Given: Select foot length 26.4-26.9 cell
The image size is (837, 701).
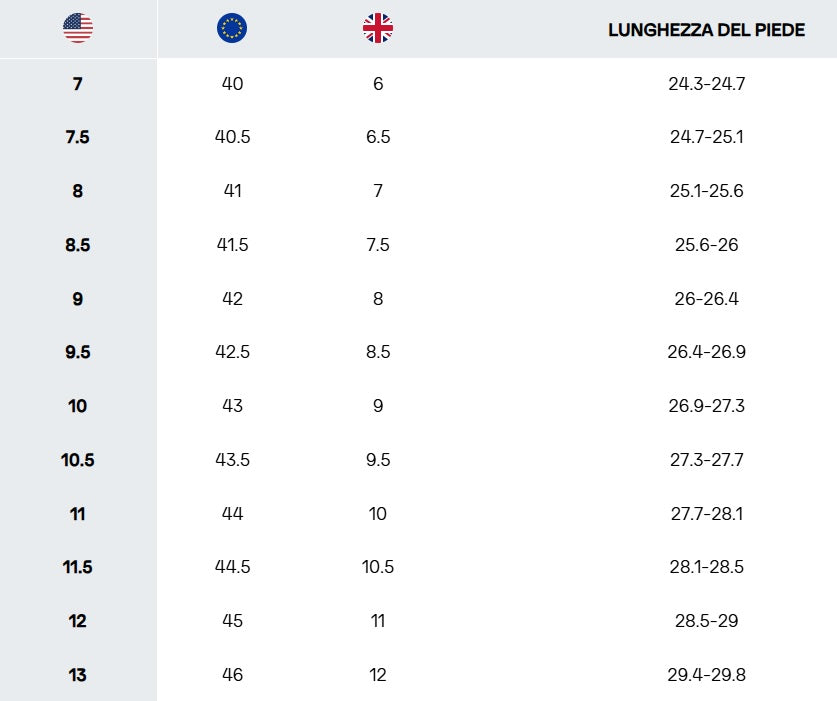Looking at the screenshot, I should point(706,352).
